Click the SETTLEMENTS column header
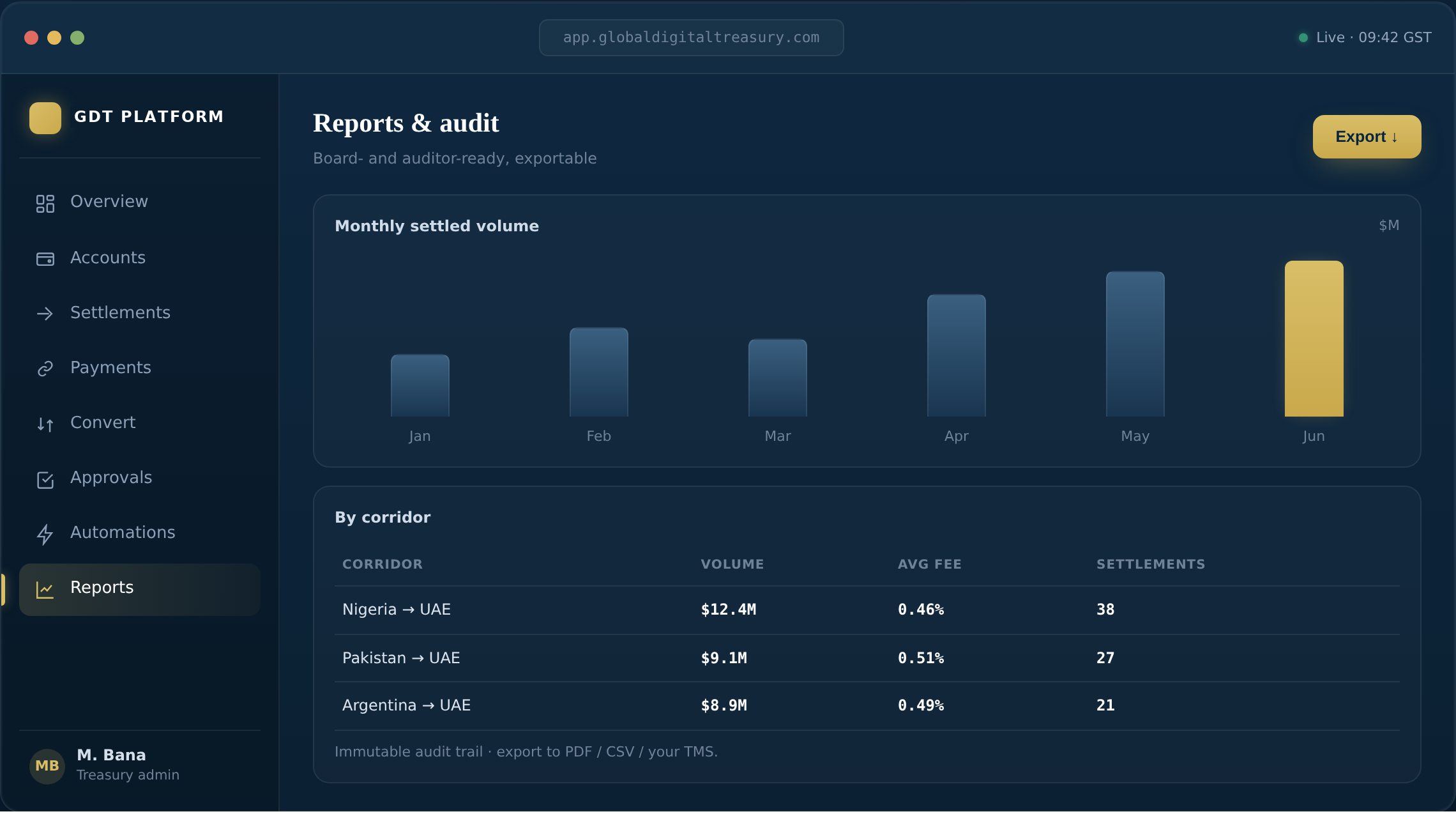This screenshot has width=1456, height=814. (x=1151, y=564)
